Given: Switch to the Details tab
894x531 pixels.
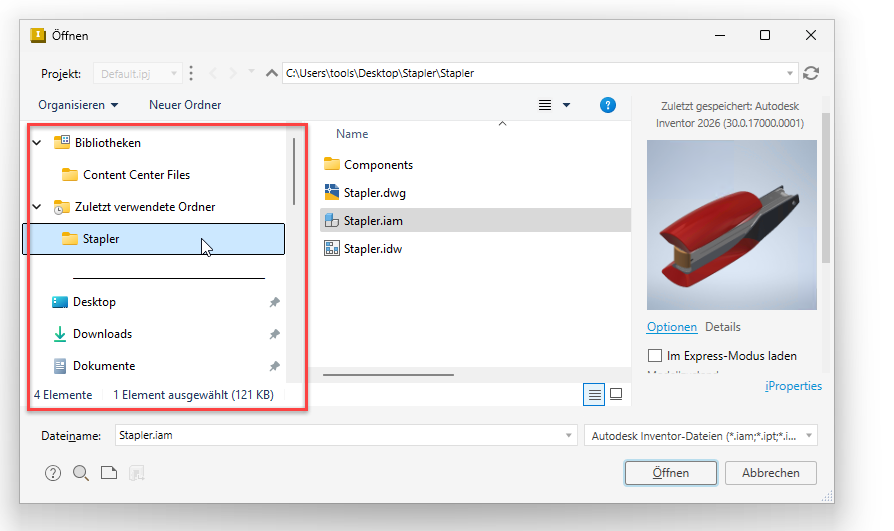Looking at the screenshot, I should [x=722, y=327].
